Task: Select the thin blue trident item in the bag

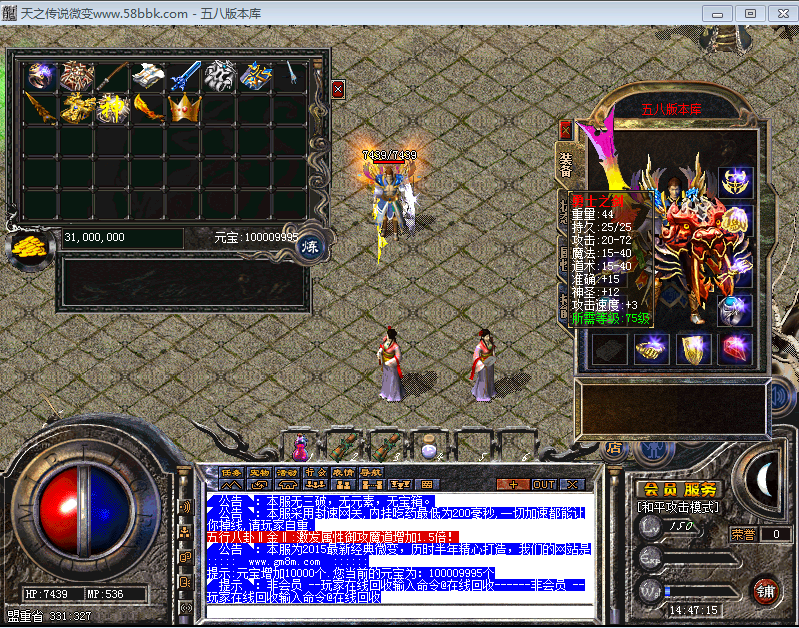Action: (291, 74)
